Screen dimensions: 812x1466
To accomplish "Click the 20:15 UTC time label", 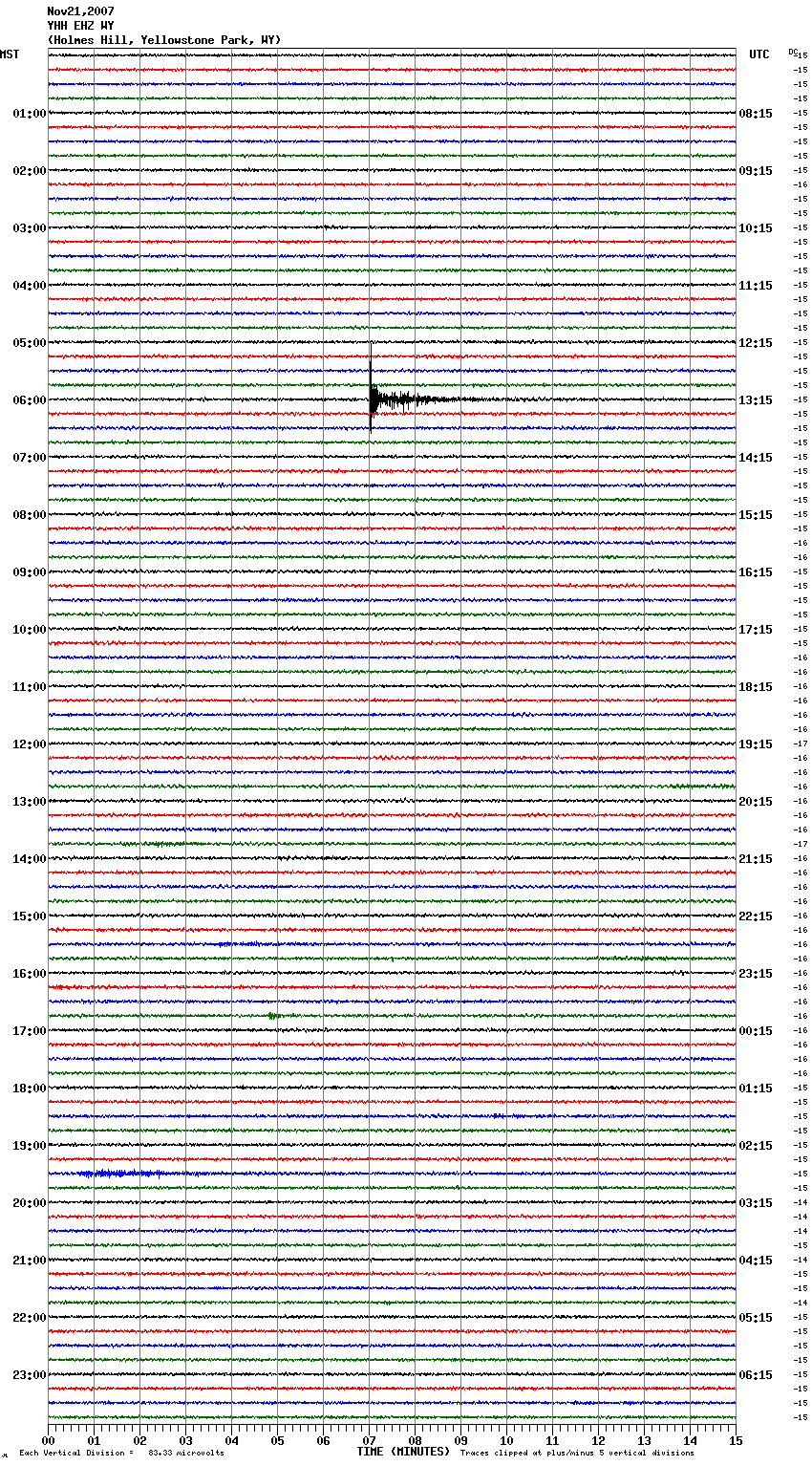I will coord(756,802).
